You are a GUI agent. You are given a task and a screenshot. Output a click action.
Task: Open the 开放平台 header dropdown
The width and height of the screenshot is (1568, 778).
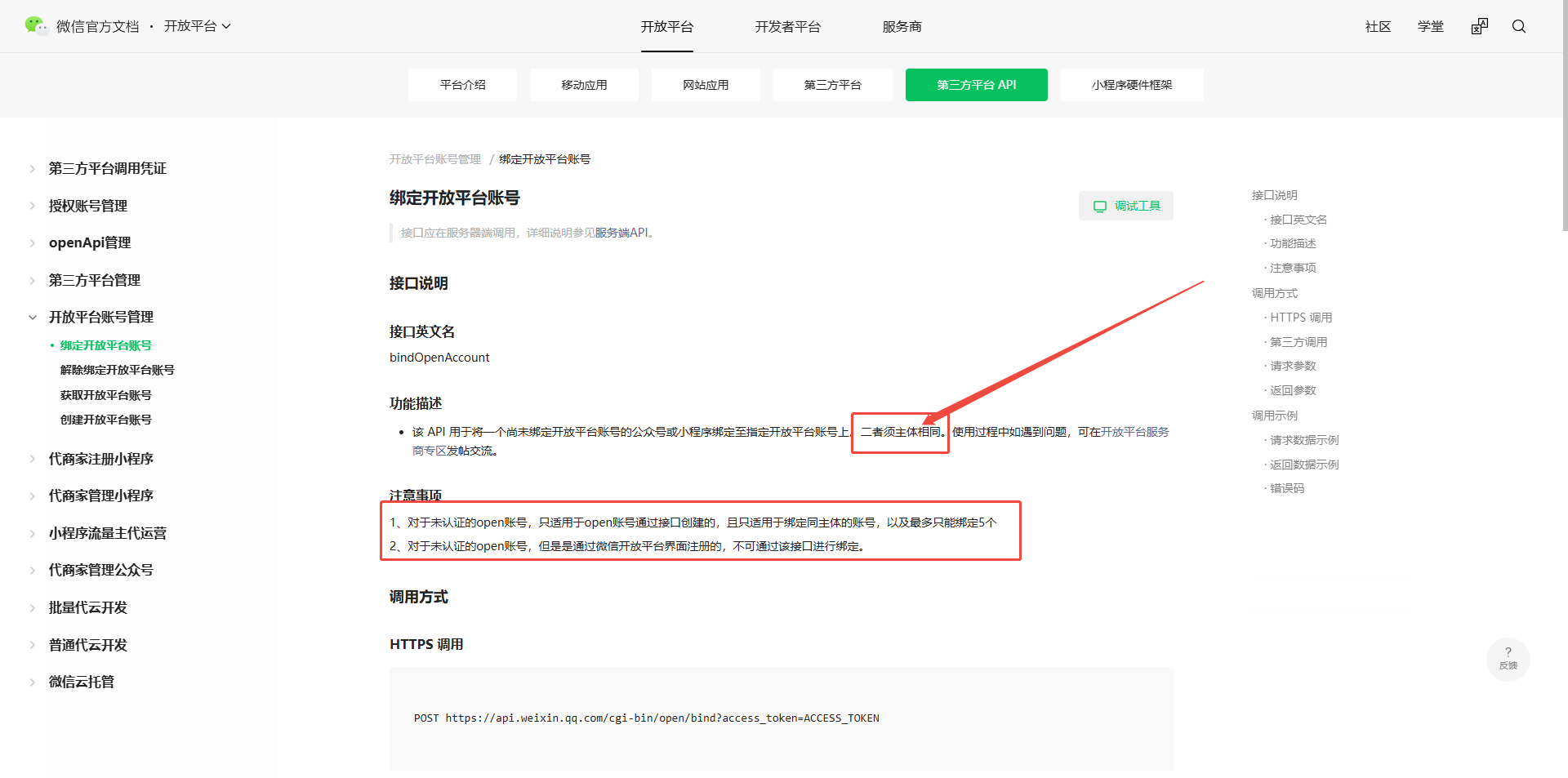coord(198,26)
